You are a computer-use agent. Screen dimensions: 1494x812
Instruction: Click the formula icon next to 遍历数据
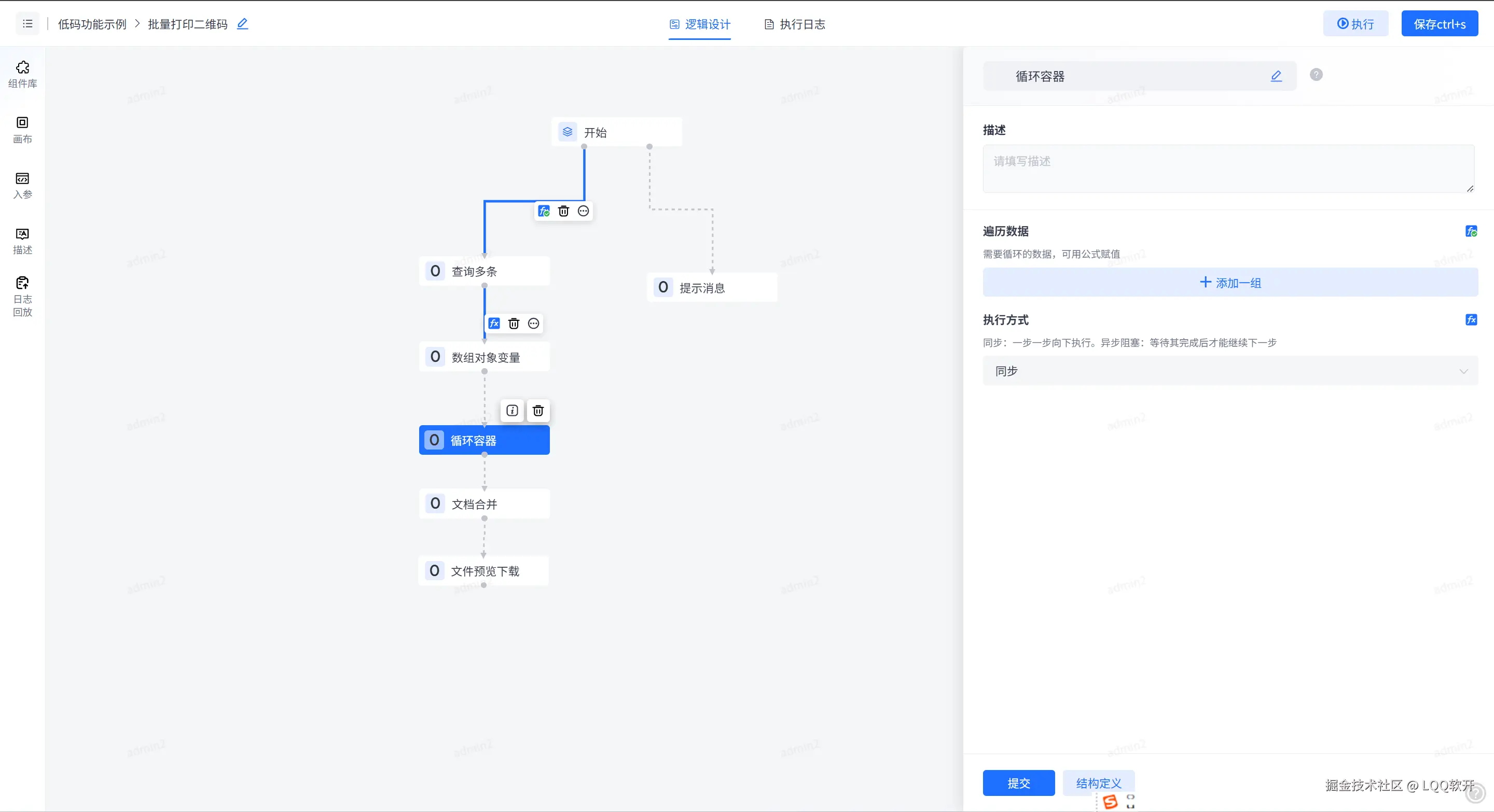[x=1471, y=231]
